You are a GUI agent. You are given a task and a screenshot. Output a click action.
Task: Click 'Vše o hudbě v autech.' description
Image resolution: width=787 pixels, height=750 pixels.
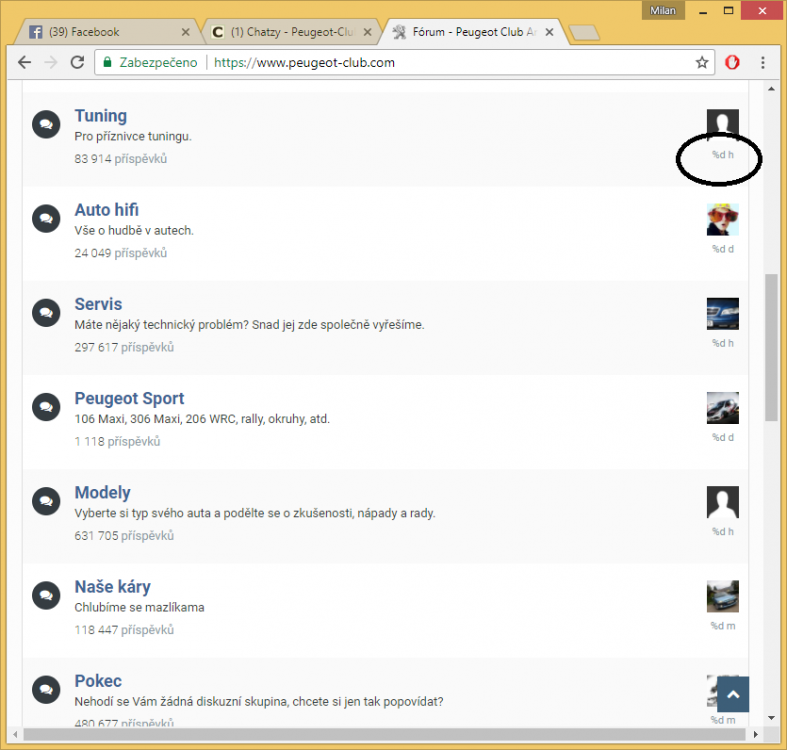point(134,230)
